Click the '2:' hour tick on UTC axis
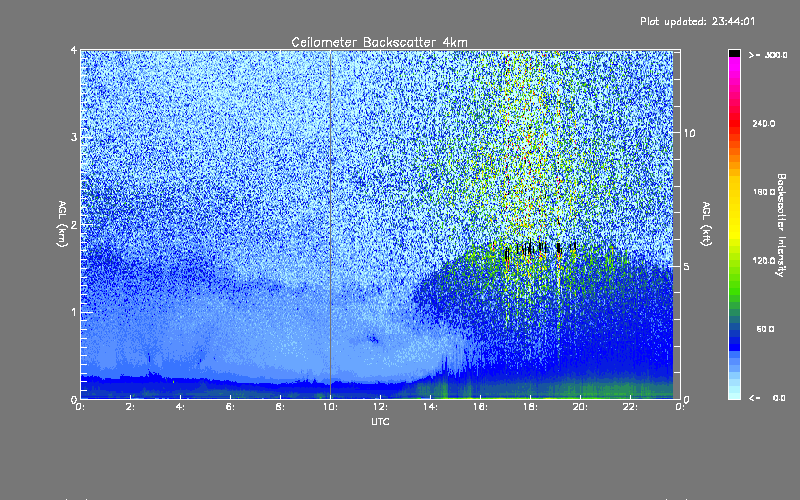This screenshot has height=500, width=800. (x=131, y=407)
